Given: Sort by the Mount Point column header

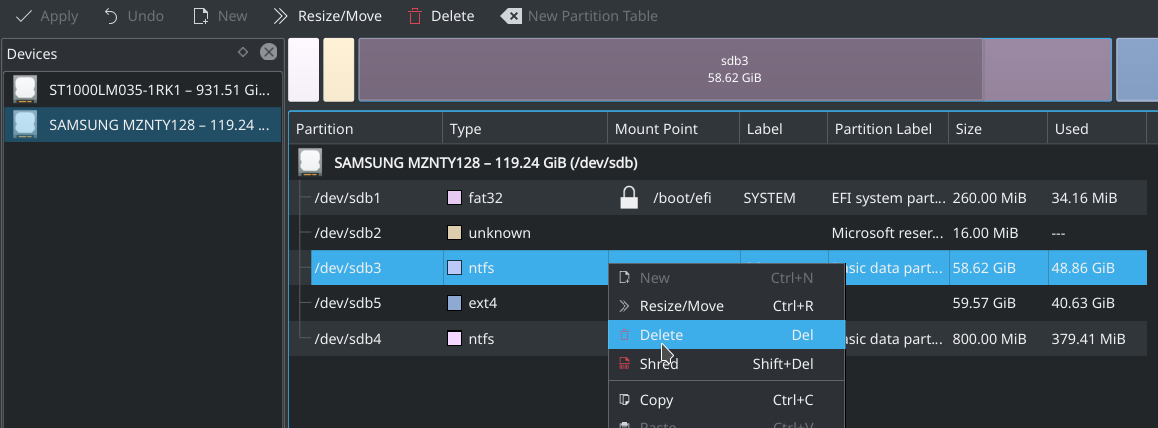Looking at the screenshot, I should click(674, 129).
